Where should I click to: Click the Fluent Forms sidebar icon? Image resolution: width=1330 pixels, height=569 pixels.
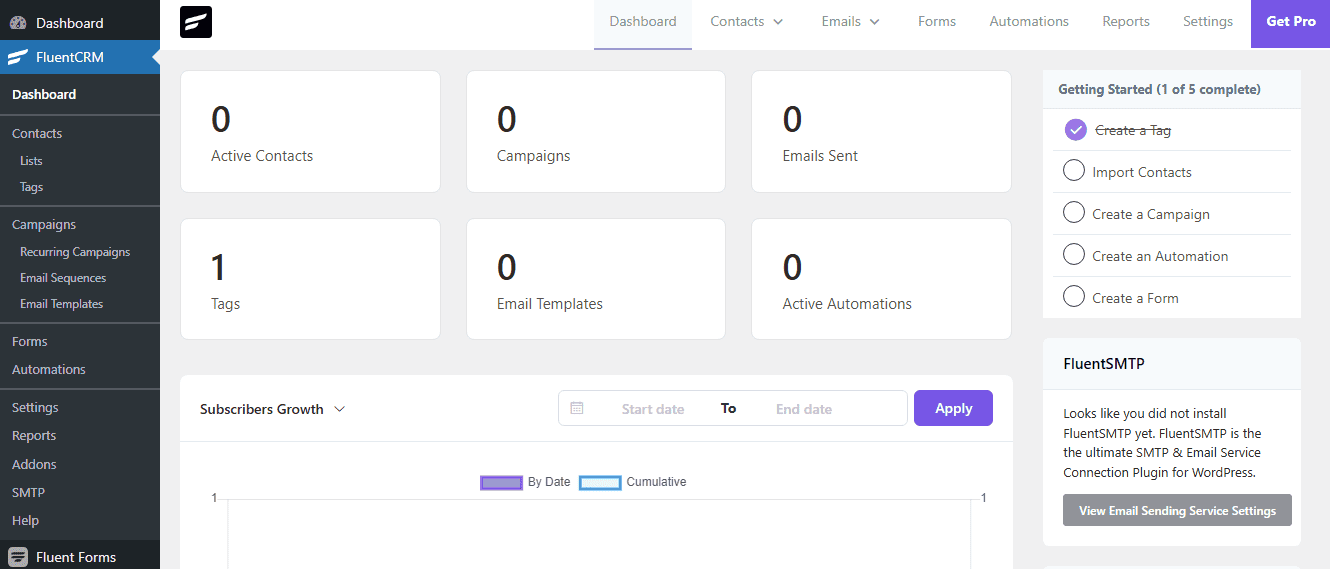coord(18,557)
